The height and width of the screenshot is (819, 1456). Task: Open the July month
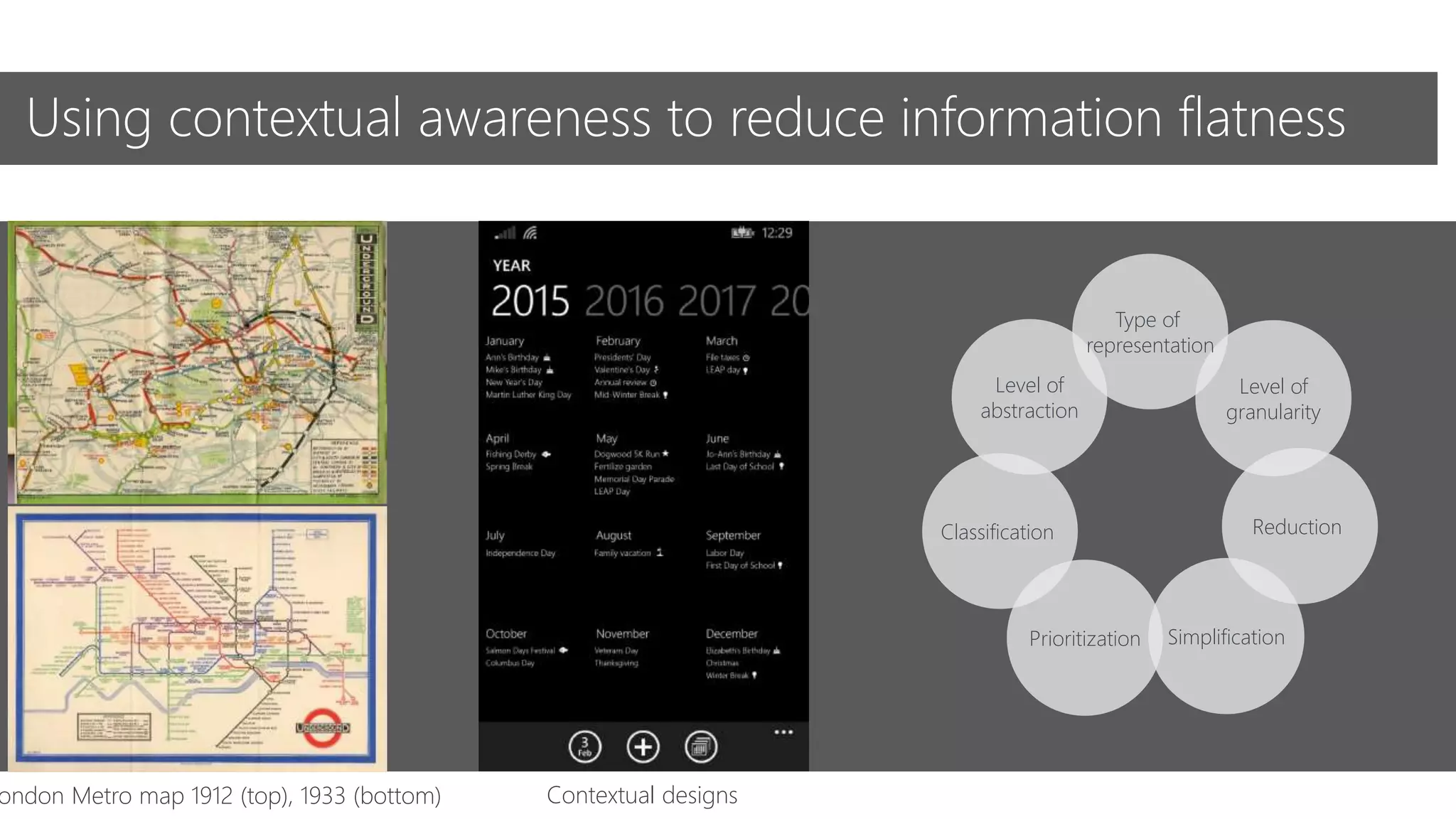tap(495, 535)
